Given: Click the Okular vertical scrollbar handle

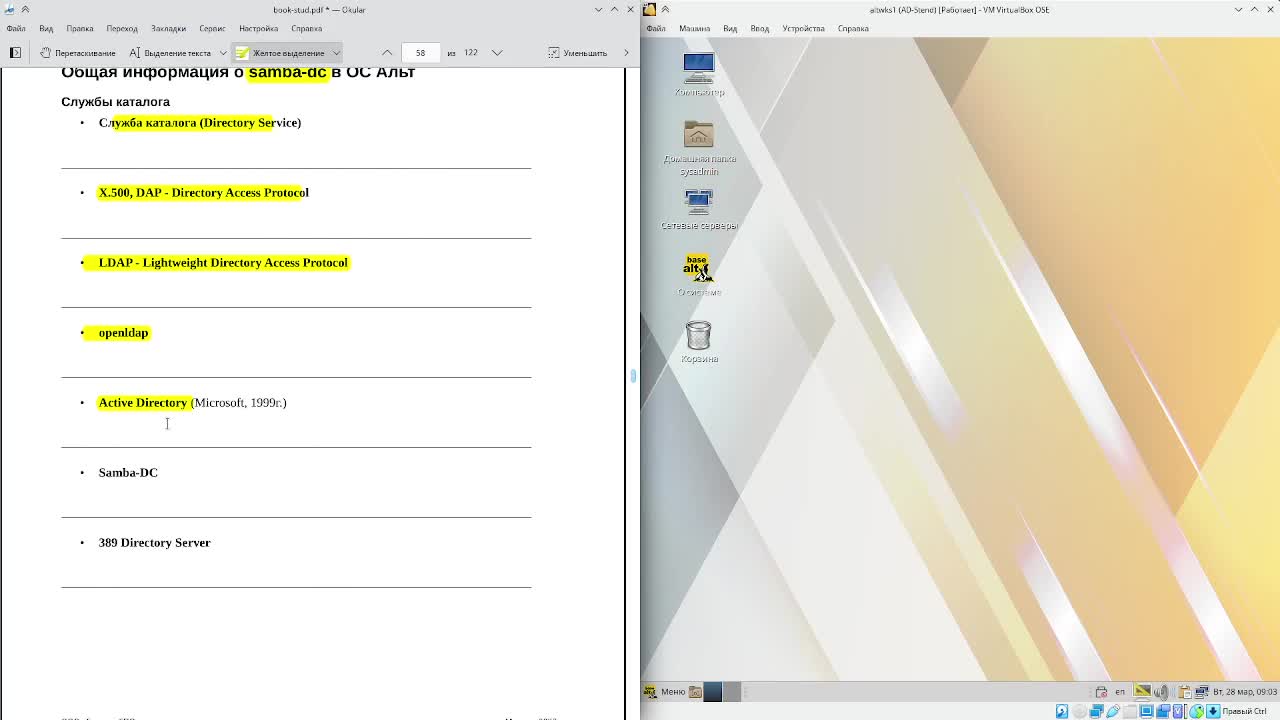Looking at the screenshot, I should pos(632,376).
